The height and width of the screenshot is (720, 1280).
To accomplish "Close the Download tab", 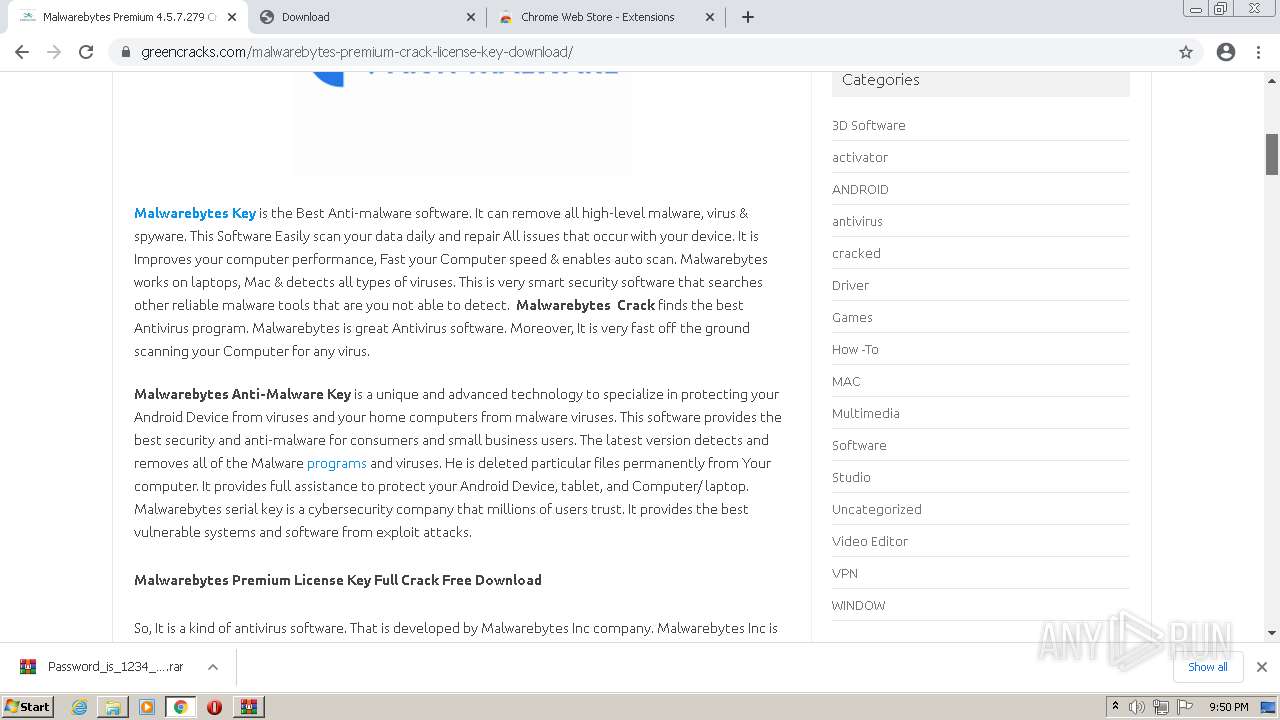I will [471, 17].
